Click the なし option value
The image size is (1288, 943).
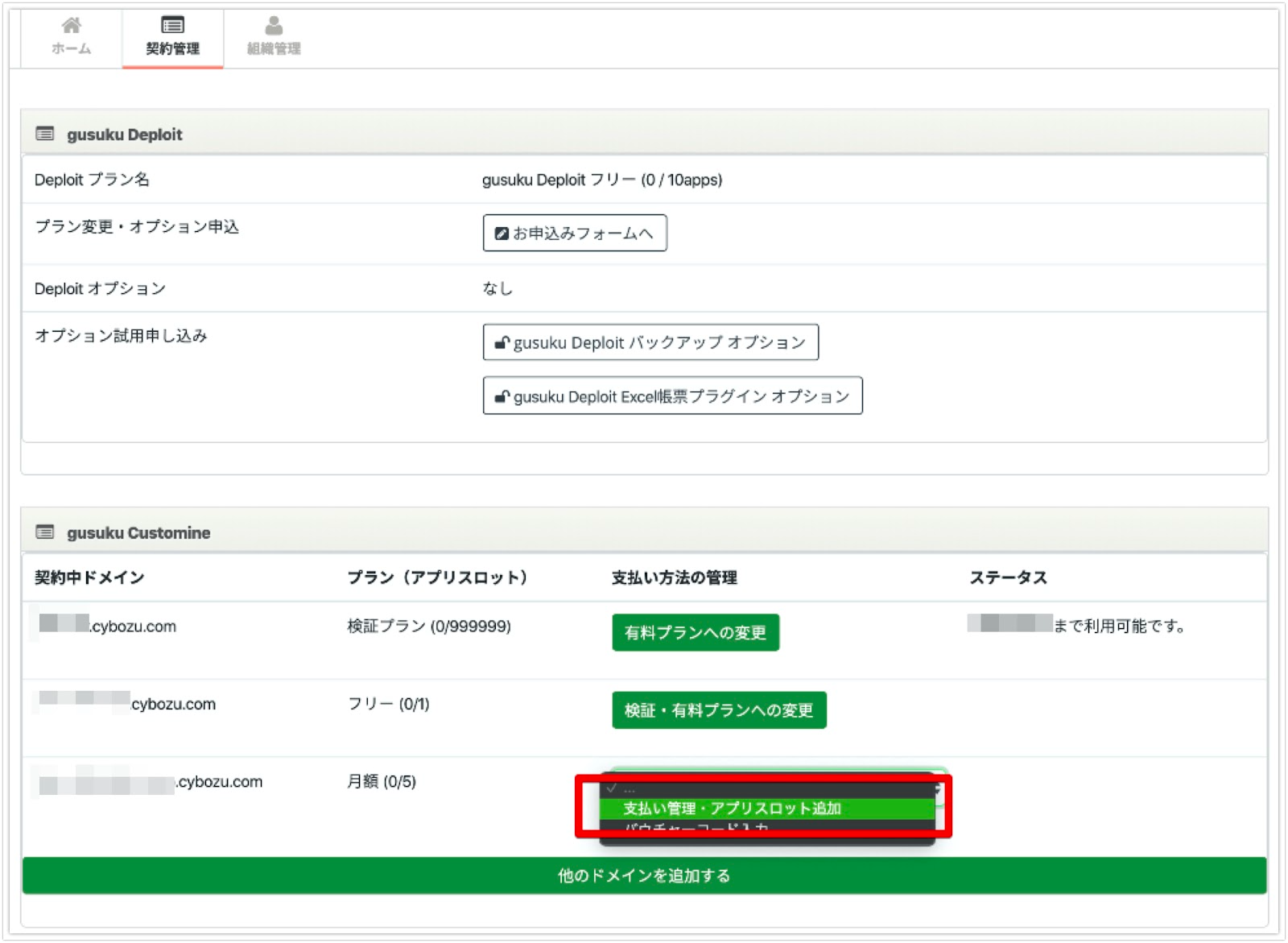click(497, 288)
